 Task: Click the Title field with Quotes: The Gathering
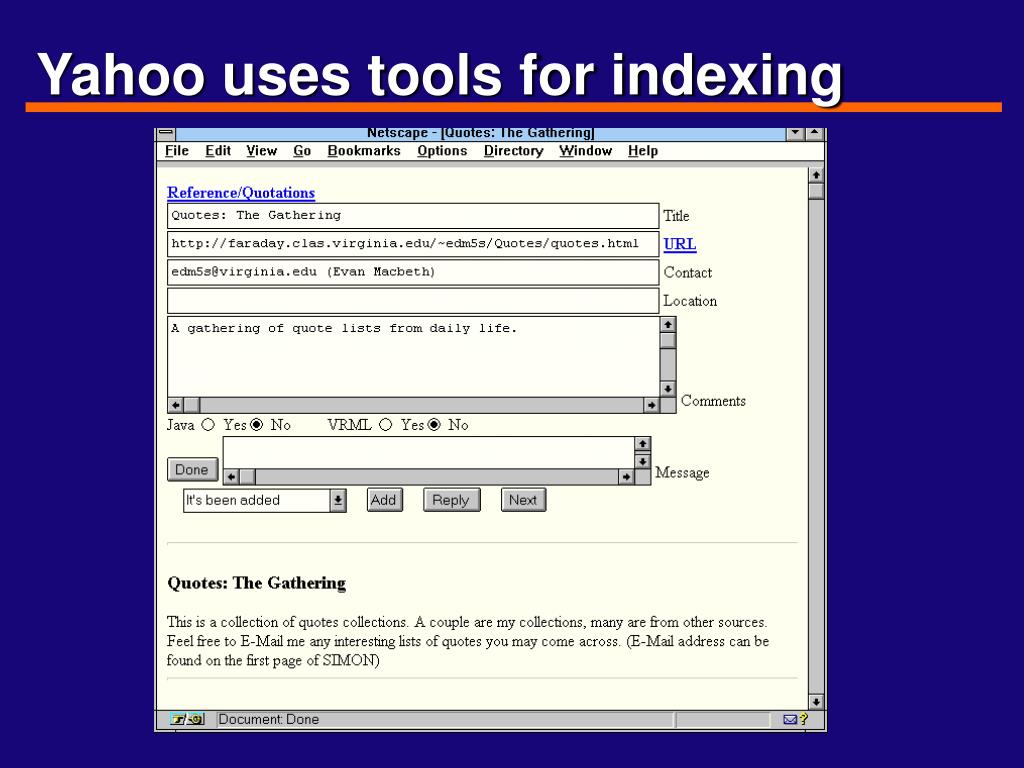coord(413,216)
